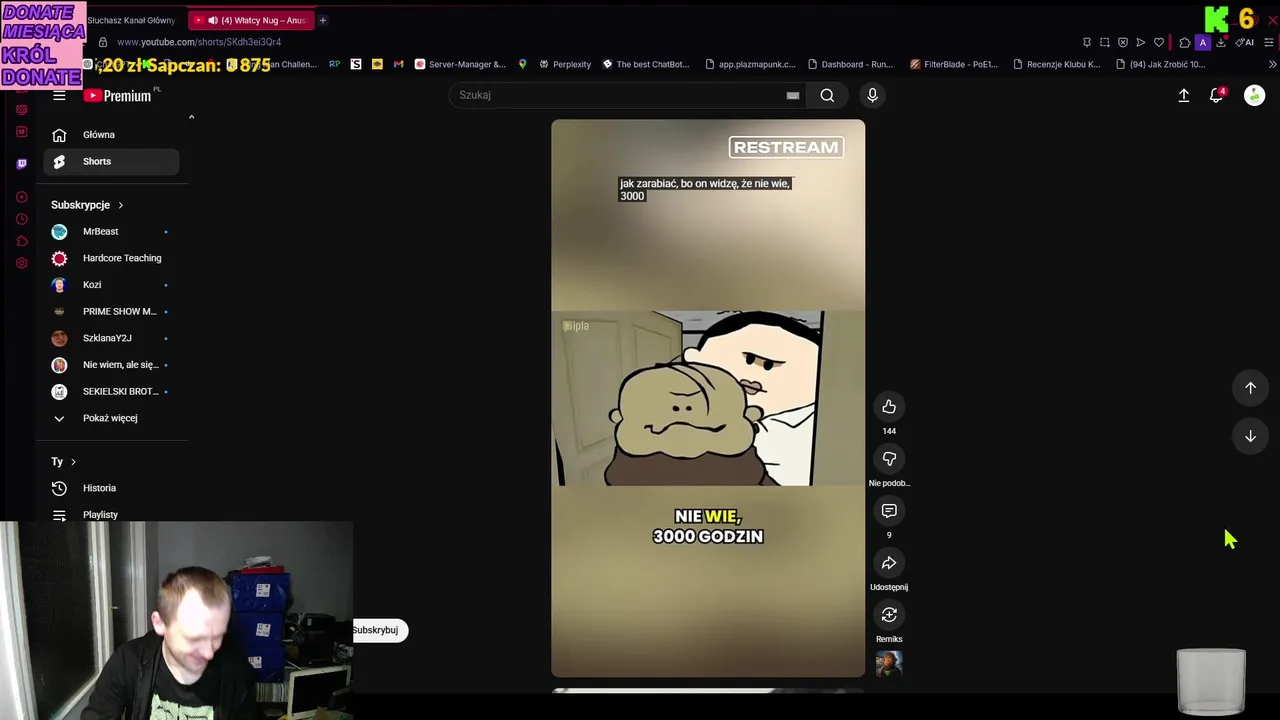The width and height of the screenshot is (1280, 720).
Task: Go to Główna home page
Action: 111,135
